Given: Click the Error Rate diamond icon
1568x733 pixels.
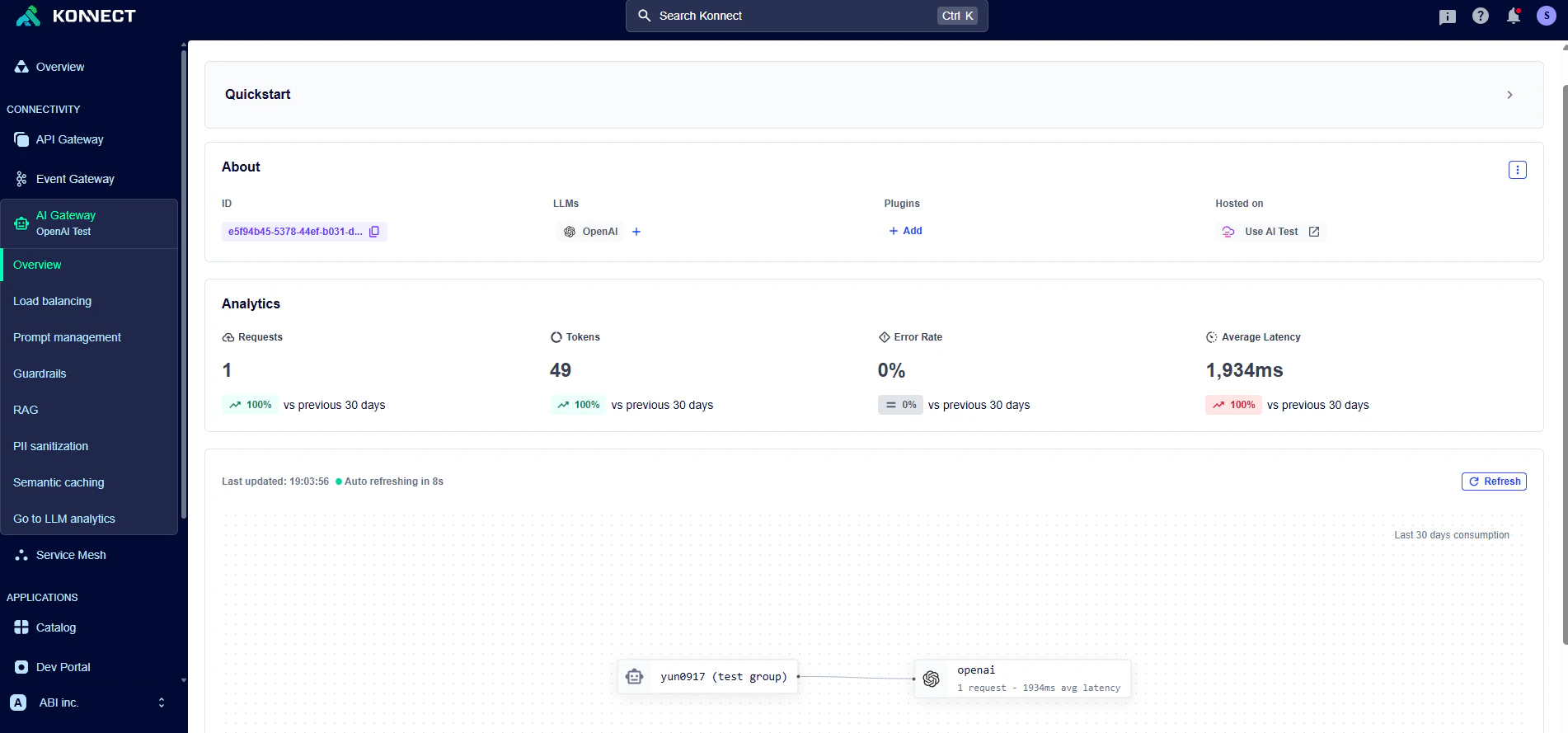Looking at the screenshot, I should point(884,337).
